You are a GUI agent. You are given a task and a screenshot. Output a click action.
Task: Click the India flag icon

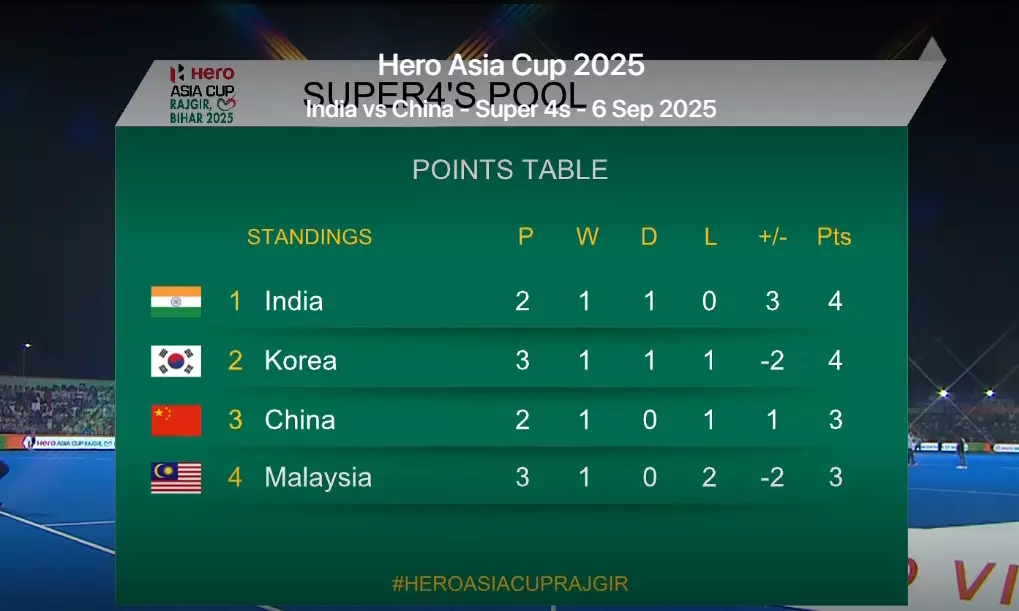click(x=176, y=301)
